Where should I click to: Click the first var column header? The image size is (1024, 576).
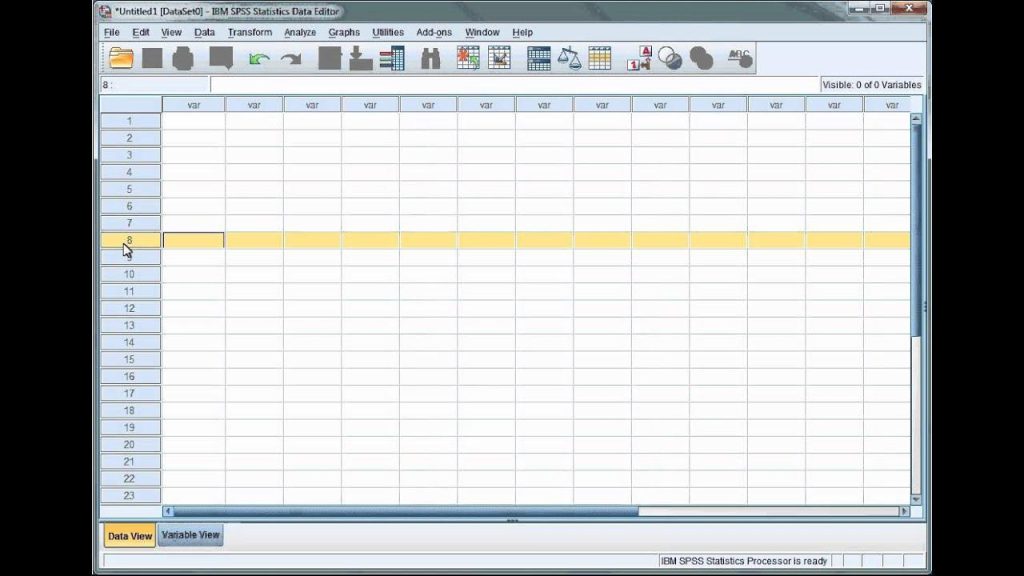pos(193,104)
